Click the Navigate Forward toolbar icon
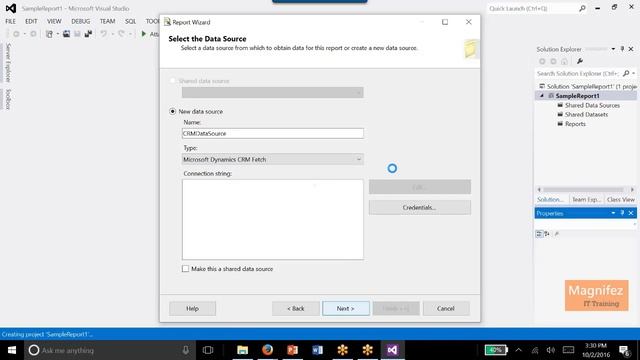 tap(33, 34)
